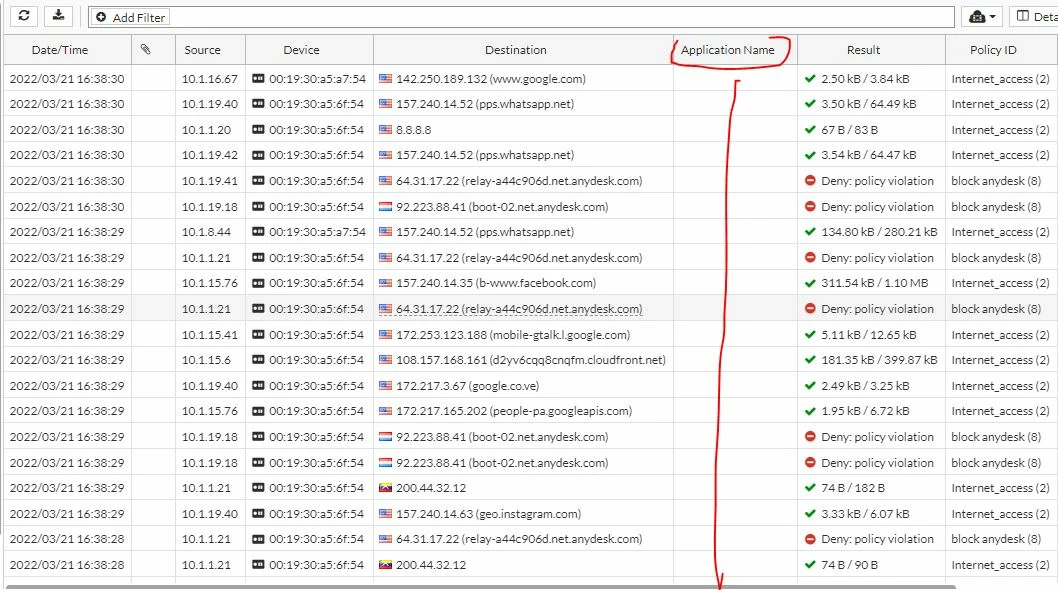Select the row with destination www.google.com
The width and height of the screenshot is (1058, 590).
click(530, 78)
